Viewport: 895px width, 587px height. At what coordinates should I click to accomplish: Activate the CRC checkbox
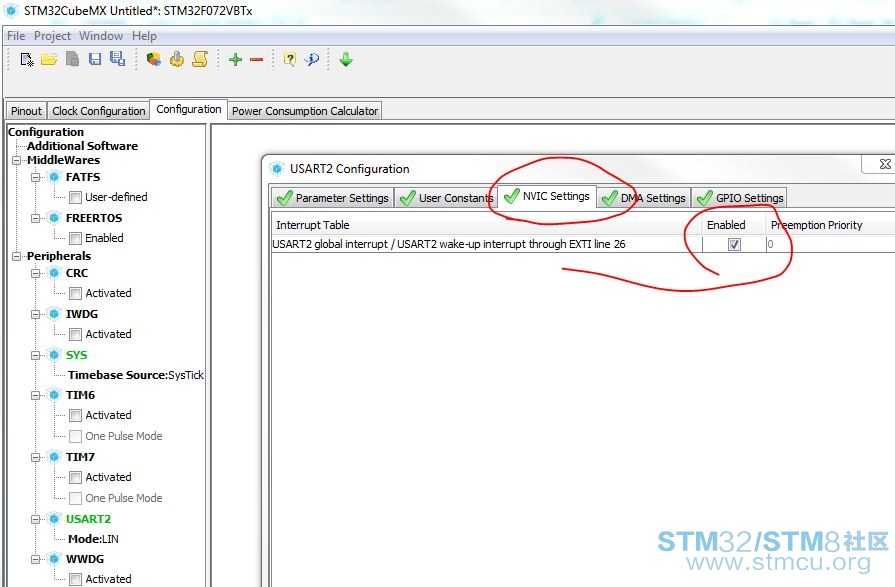point(75,294)
